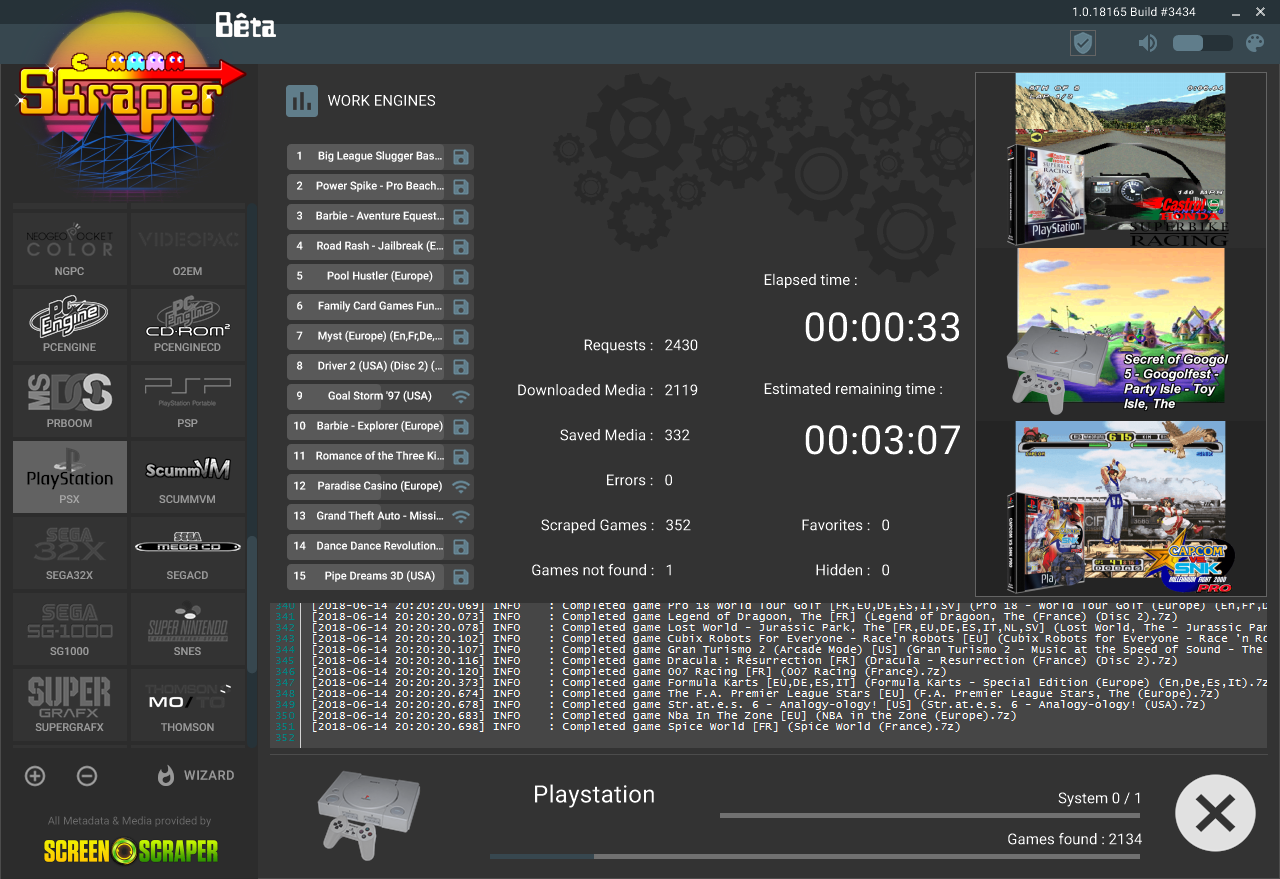1280x879 pixels.
Task: Select the O2EM Videopac system tile
Action: point(188,248)
